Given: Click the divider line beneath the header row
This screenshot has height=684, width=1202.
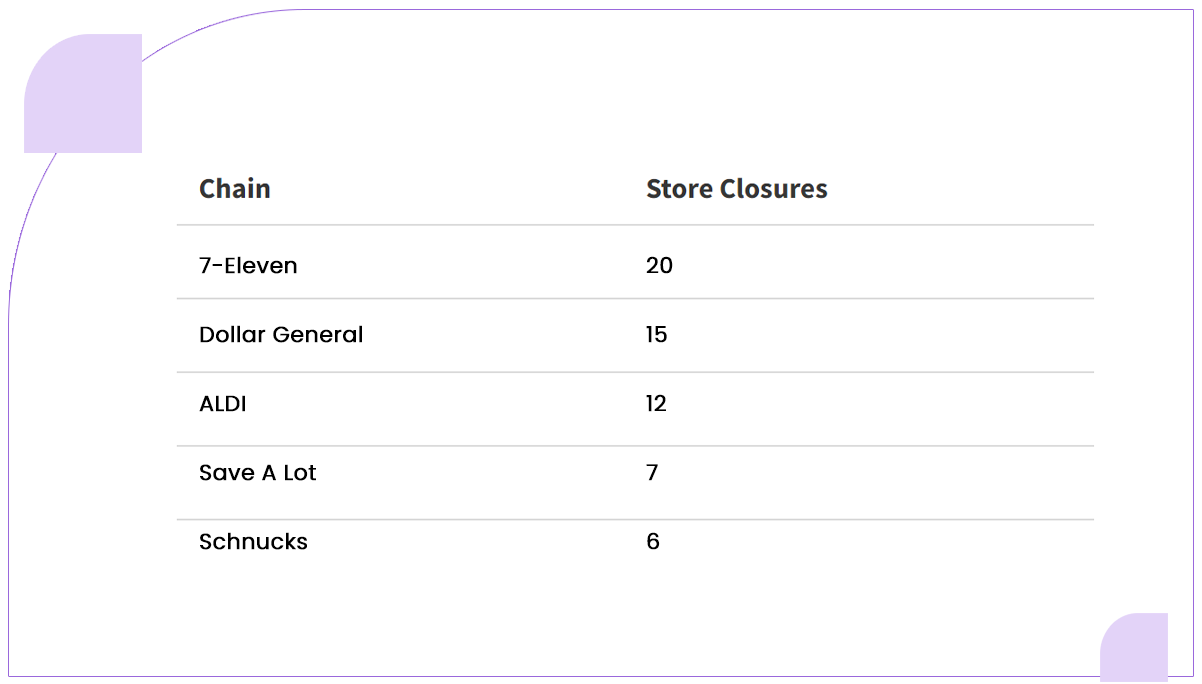Looking at the screenshot, I should 635,225.
